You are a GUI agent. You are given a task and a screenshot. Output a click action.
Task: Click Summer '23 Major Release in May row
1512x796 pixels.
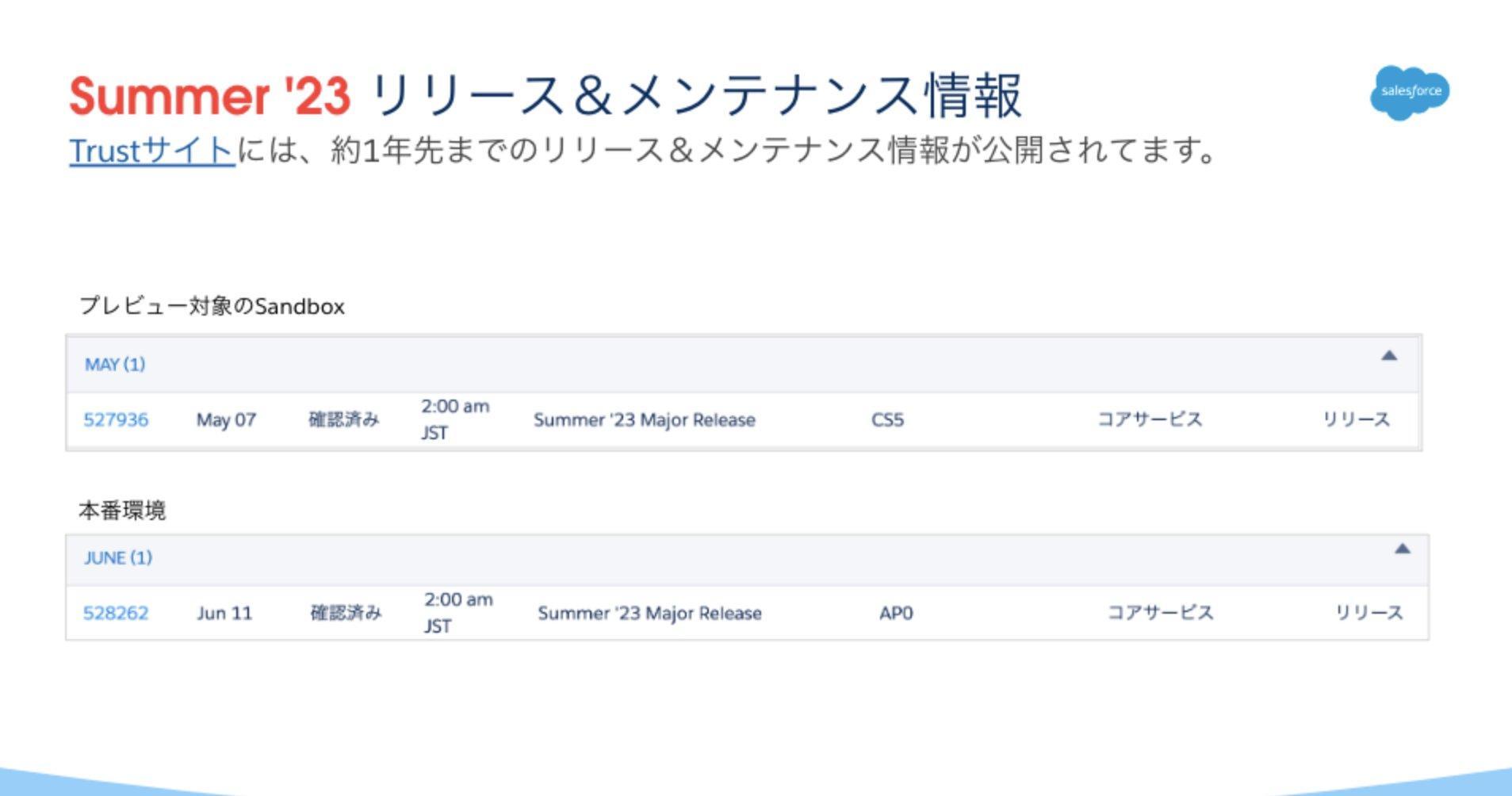pos(644,419)
